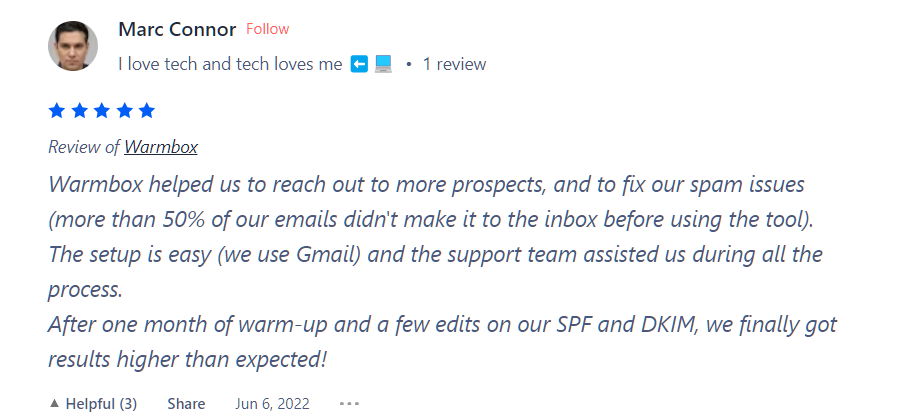Image resolution: width=905 pixels, height=417 pixels.
Task: Share this Warmbox review
Action: pyautogui.click(x=186, y=404)
